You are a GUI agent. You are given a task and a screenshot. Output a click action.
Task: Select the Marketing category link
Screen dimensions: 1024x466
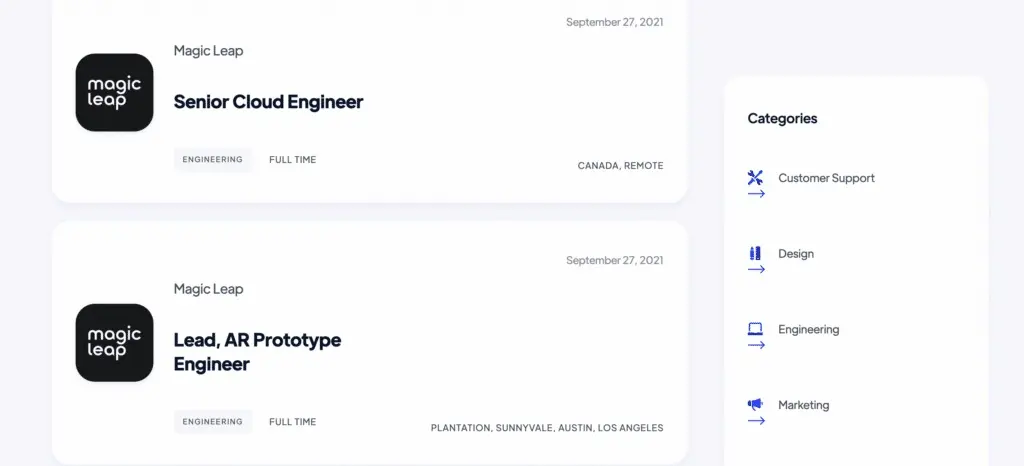tap(803, 405)
